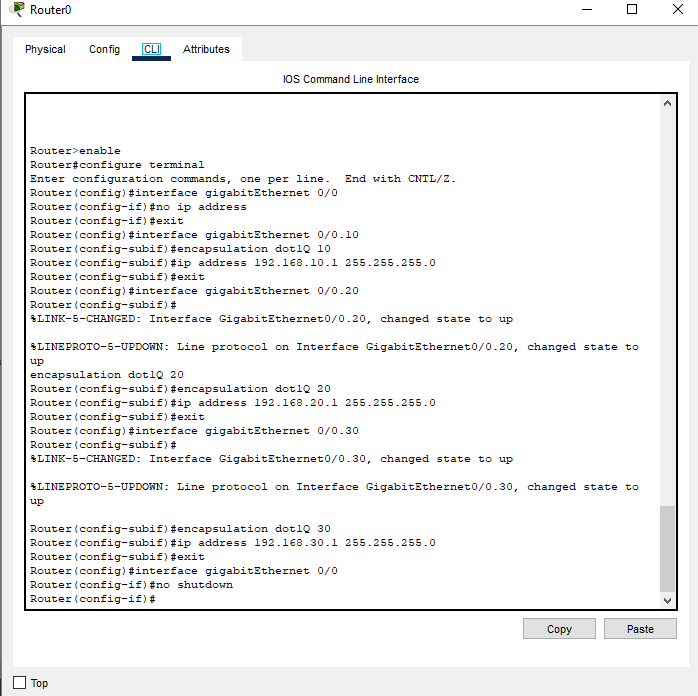Open the Physical tab
Viewport: 698px width, 696px height.
(x=45, y=49)
